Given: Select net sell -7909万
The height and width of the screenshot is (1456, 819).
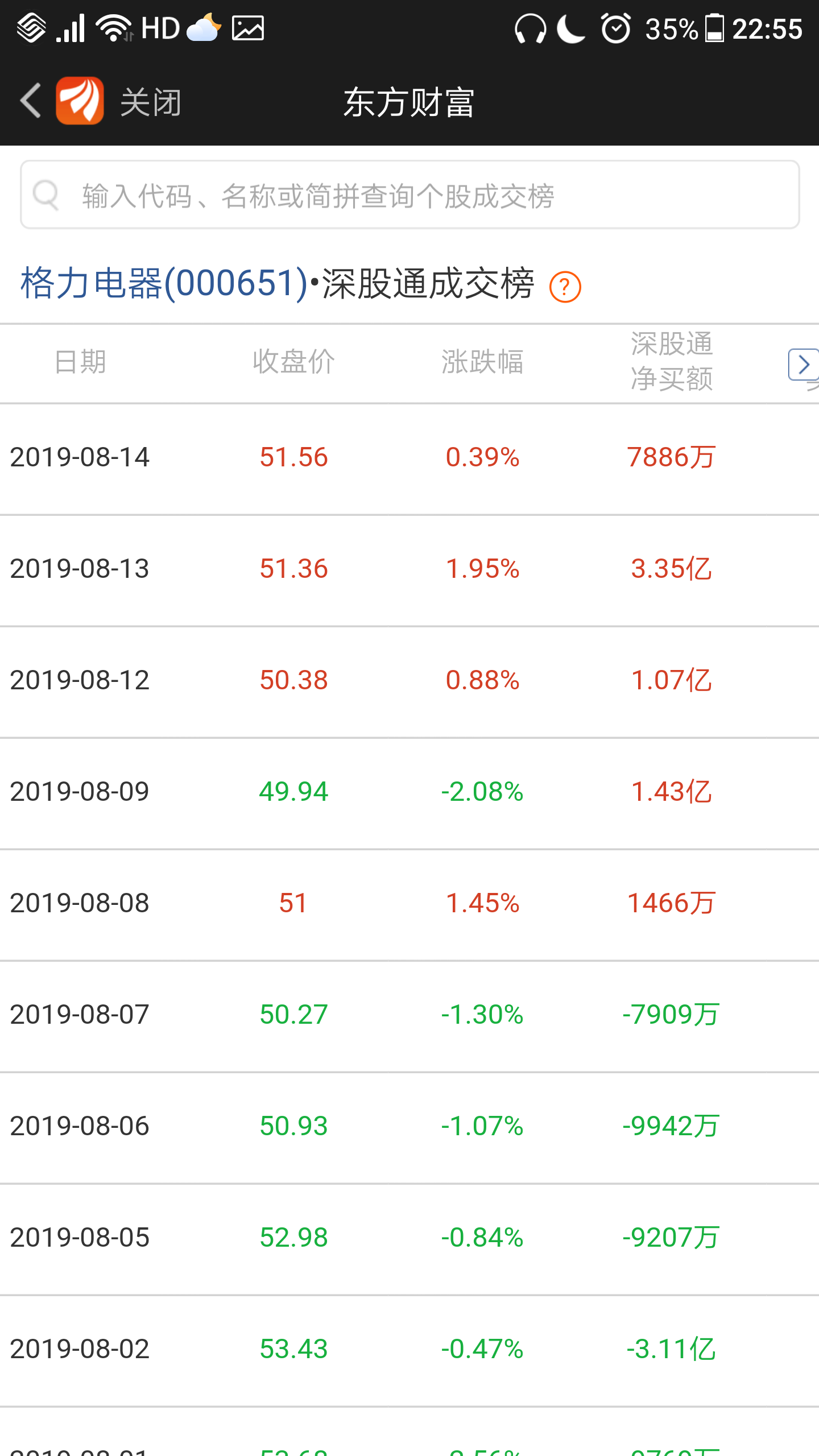Looking at the screenshot, I should pyautogui.click(x=672, y=1015).
